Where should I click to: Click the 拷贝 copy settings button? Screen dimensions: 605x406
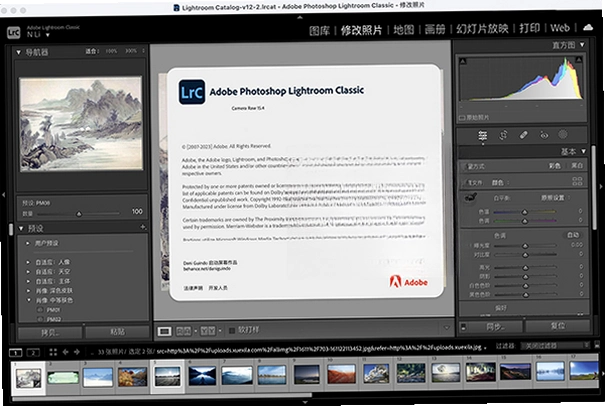coord(50,332)
